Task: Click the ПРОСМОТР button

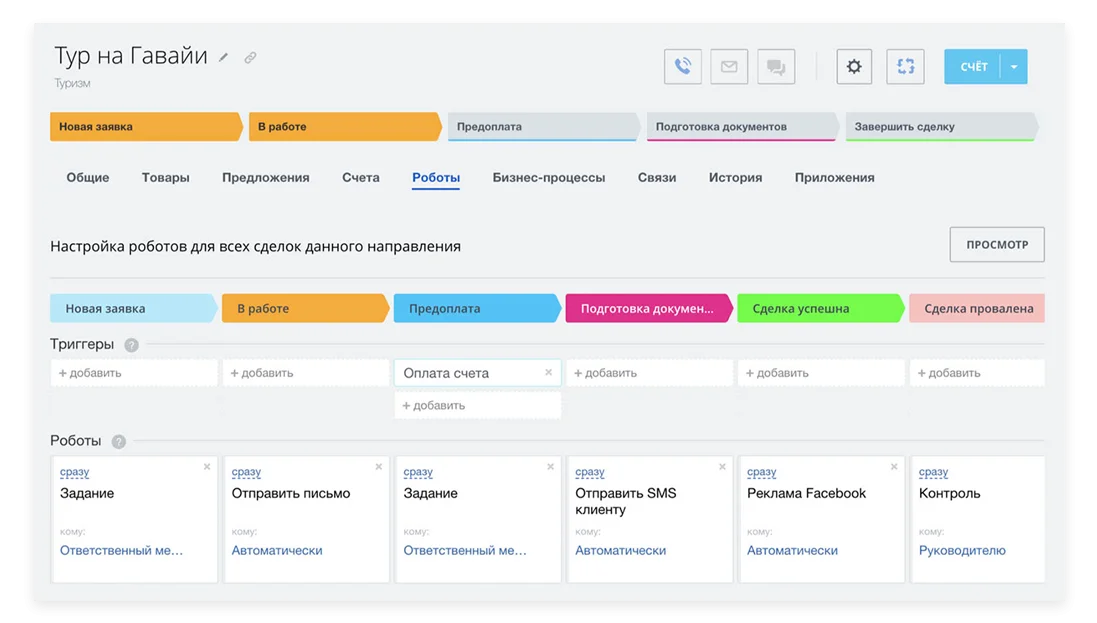Action: tap(996, 244)
